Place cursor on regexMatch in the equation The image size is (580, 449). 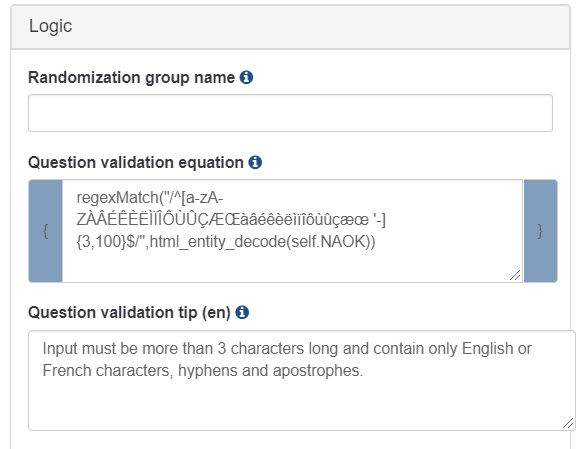coord(117,198)
